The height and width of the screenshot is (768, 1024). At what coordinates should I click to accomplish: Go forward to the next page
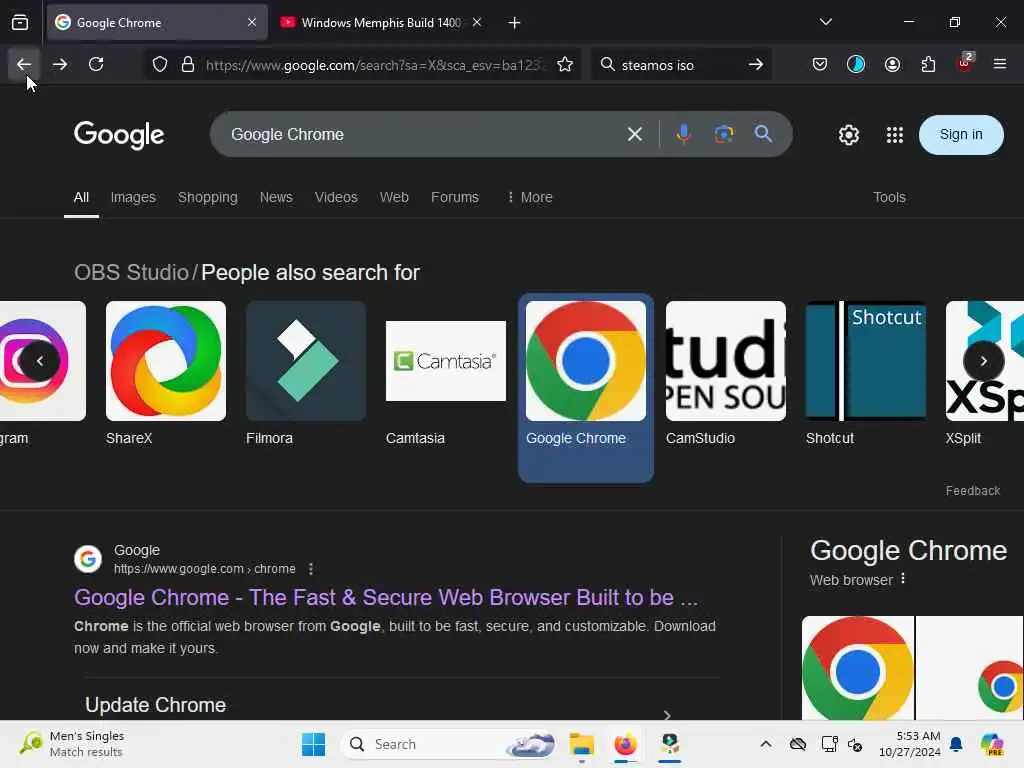coord(60,65)
